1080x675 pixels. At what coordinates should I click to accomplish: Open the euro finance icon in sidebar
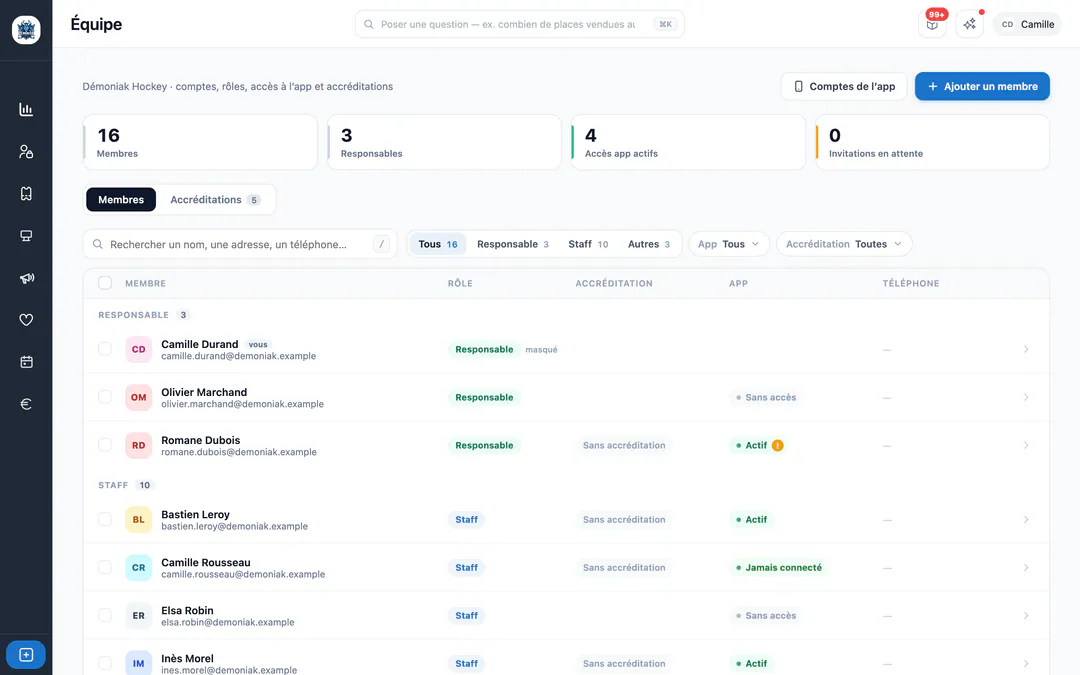(26, 404)
